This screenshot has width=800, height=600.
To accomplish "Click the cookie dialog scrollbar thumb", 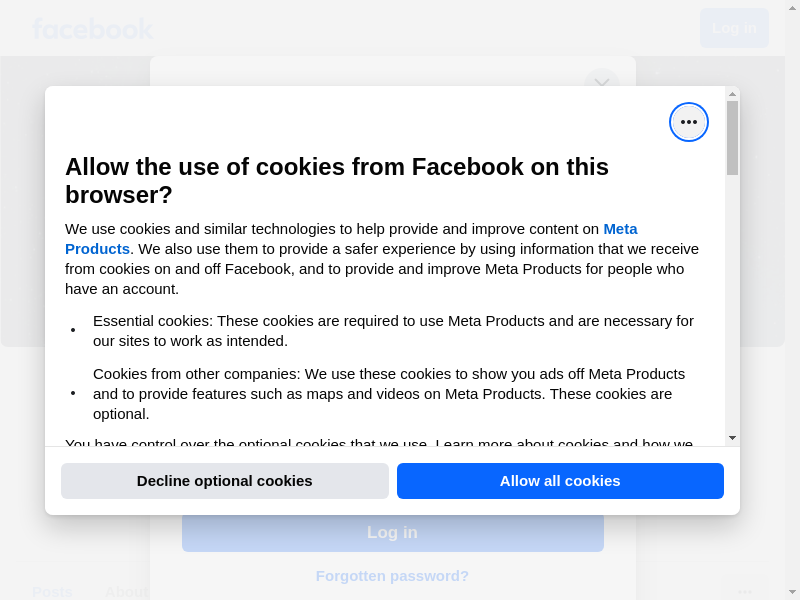I will click(x=732, y=138).
